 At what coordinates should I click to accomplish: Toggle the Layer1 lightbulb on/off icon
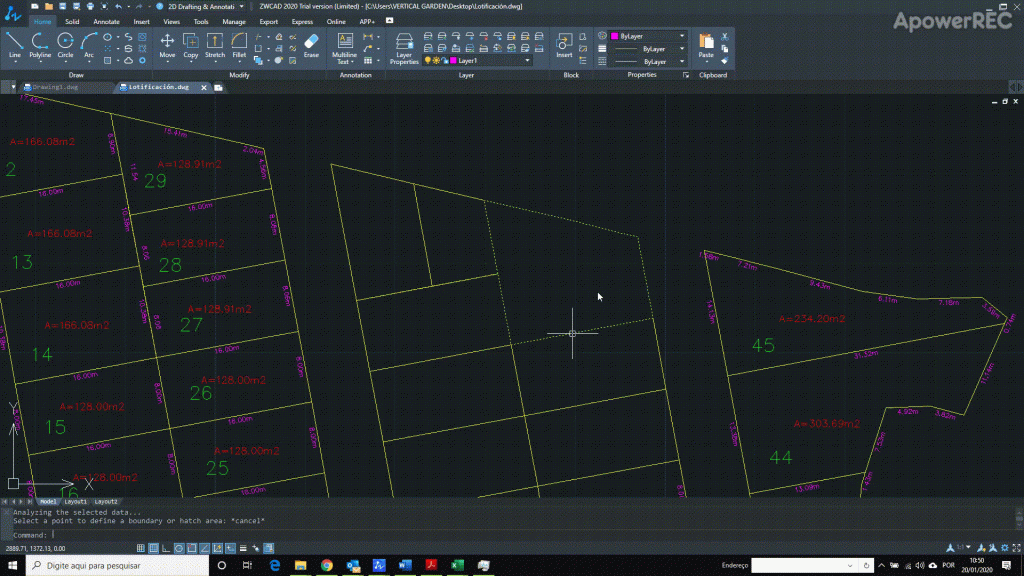[x=428, y=61]
